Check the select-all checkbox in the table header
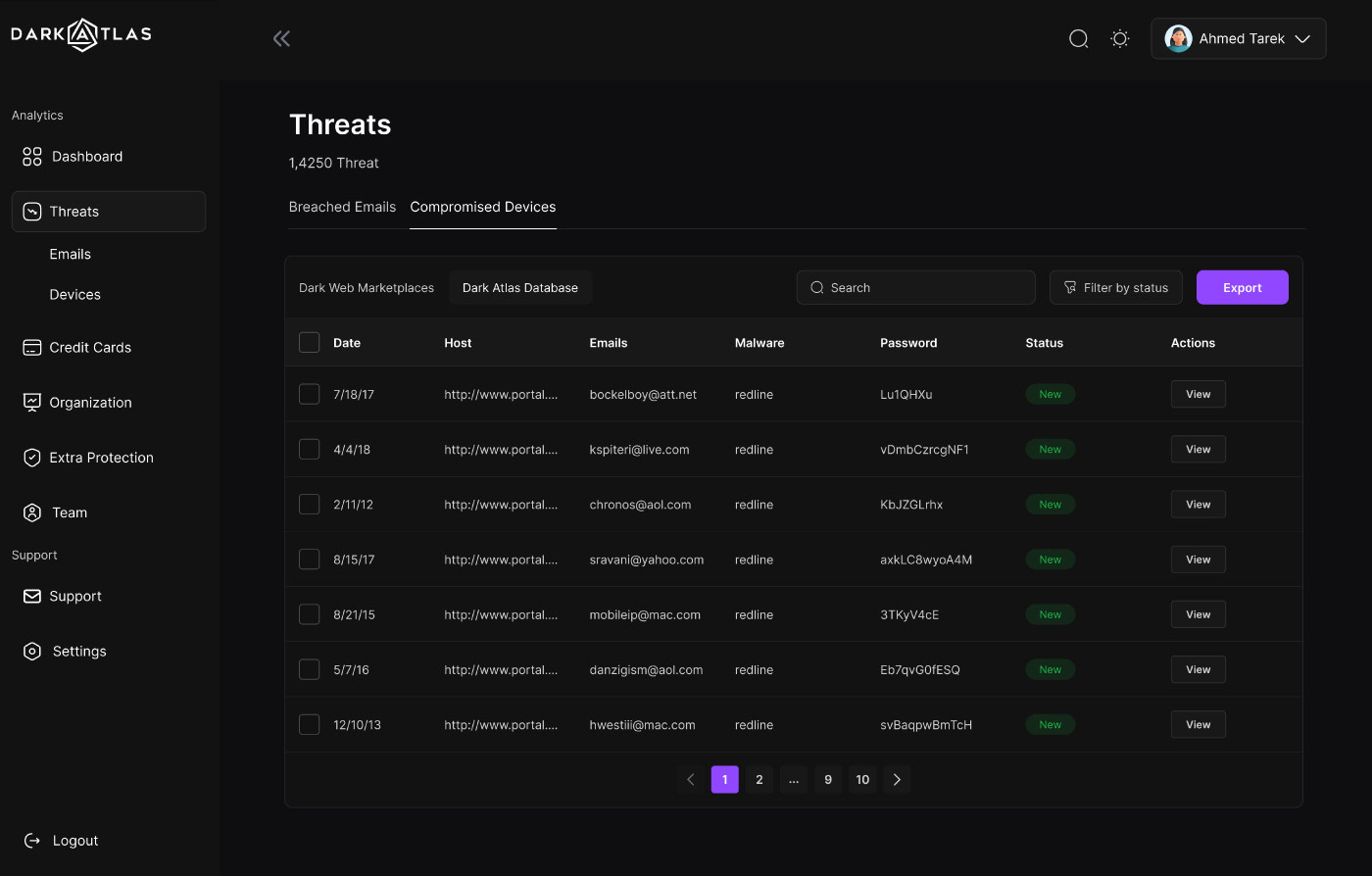Screen dimensions: 1372x876 [310, 342]
